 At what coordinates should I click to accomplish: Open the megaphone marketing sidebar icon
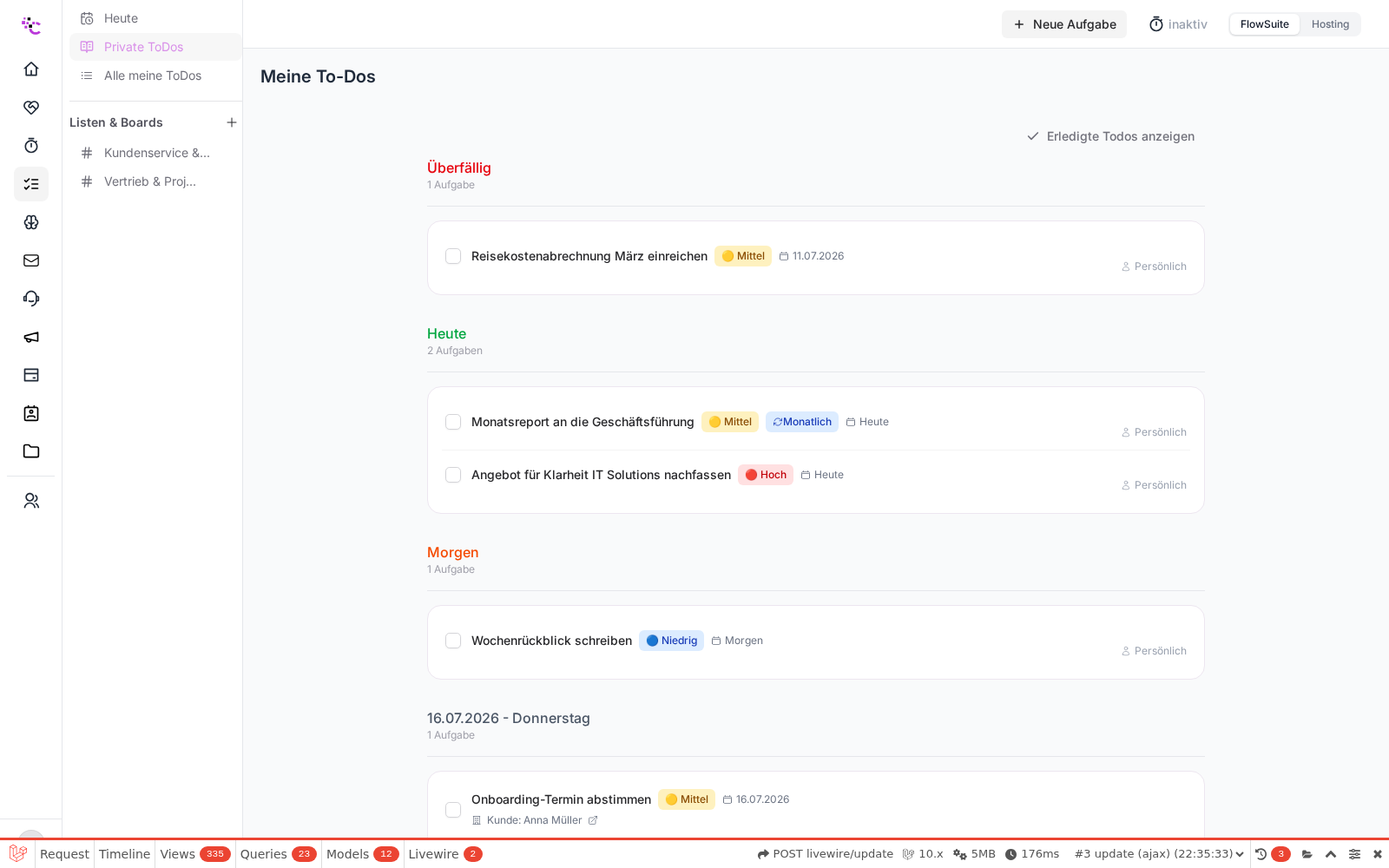click(31, 337)
